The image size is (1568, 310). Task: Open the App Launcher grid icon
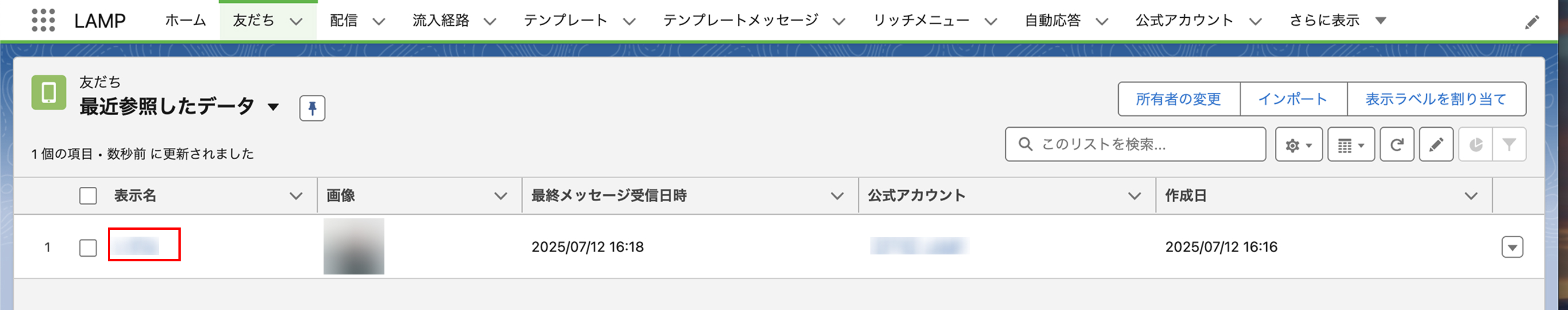[43, 20]
